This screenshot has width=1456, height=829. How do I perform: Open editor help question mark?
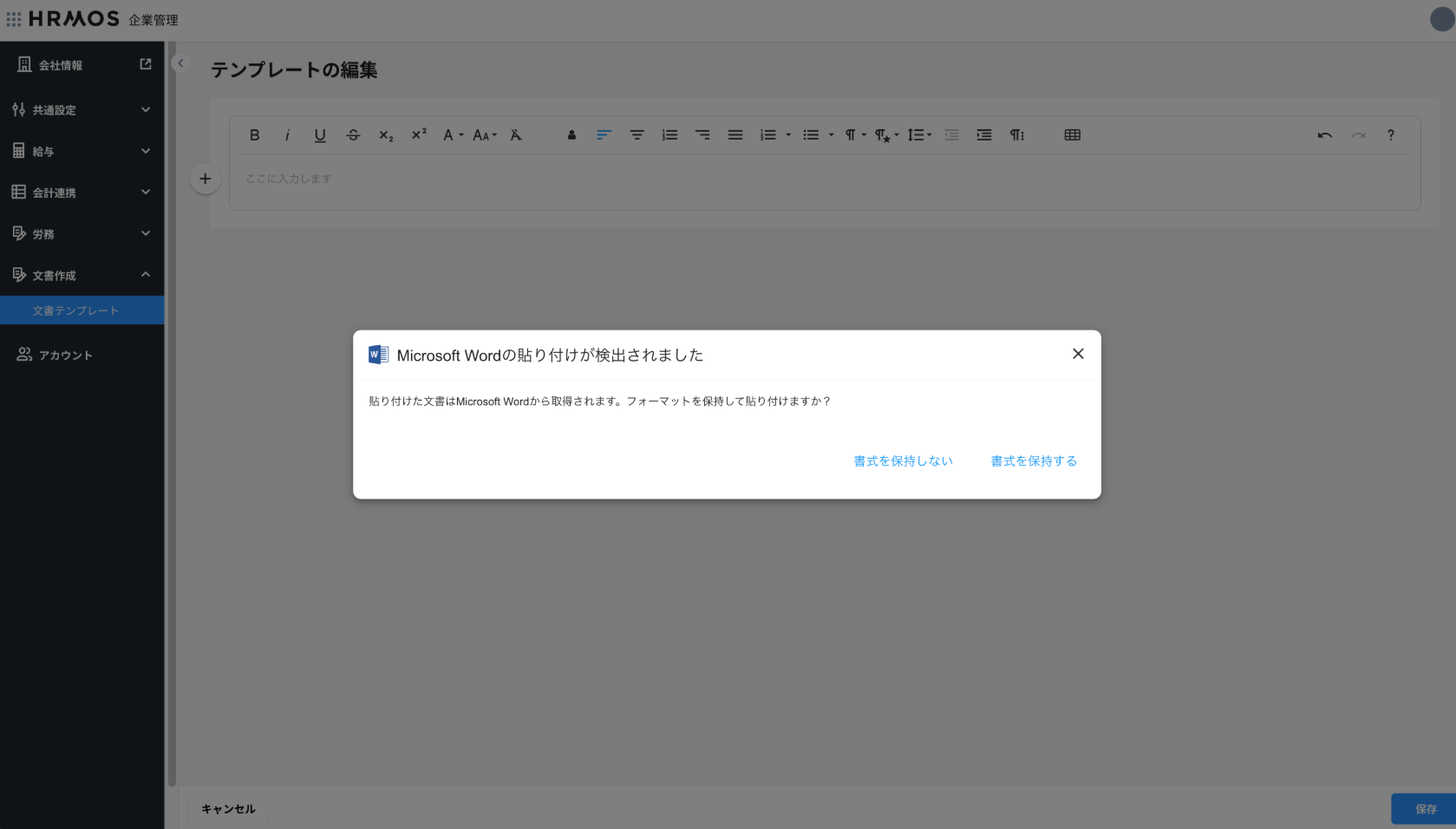[x=1390, y=135]
